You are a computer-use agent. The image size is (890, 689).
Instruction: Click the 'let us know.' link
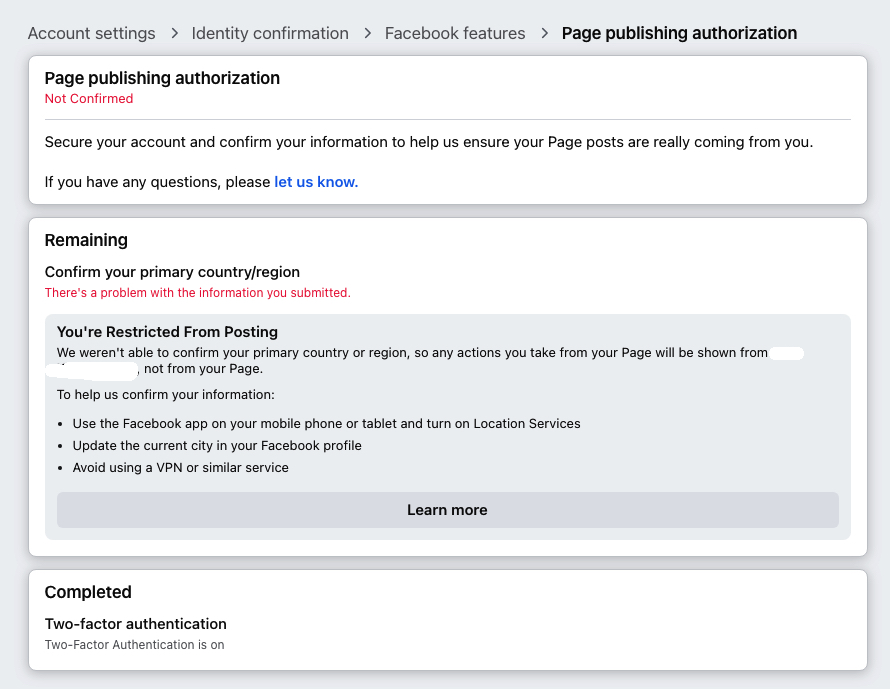[x=316, y=182]
